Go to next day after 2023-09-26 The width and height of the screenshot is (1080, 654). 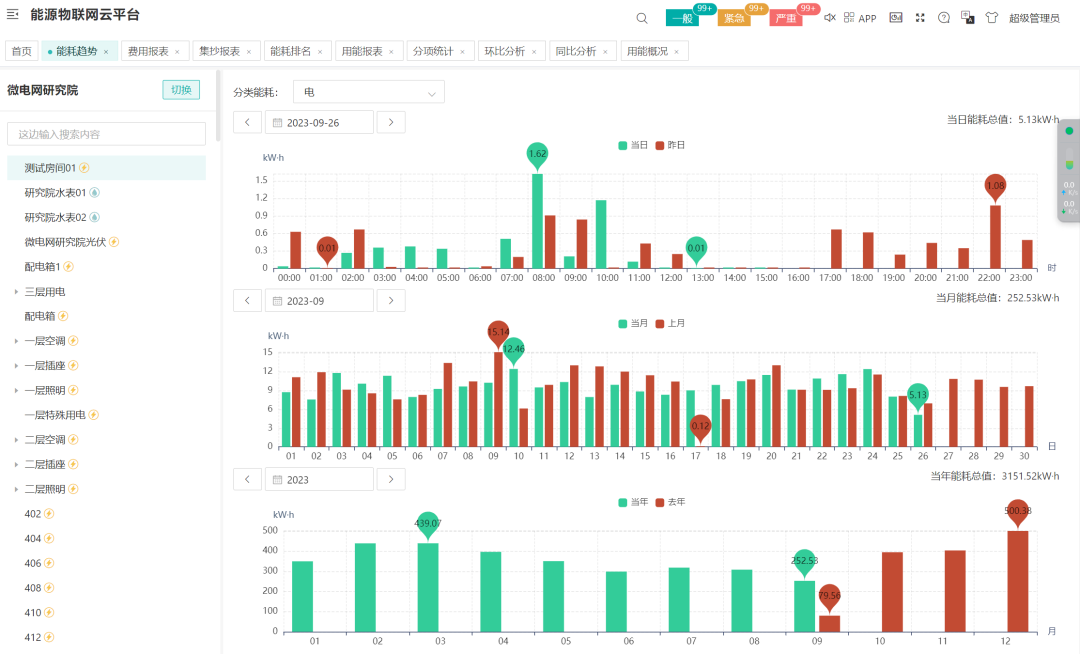coord(391,123)
